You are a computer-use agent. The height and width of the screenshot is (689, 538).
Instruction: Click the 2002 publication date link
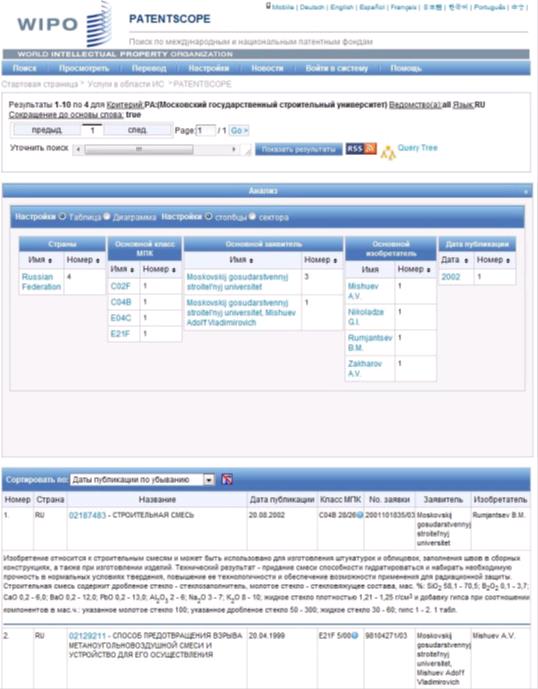click(451, 277)
